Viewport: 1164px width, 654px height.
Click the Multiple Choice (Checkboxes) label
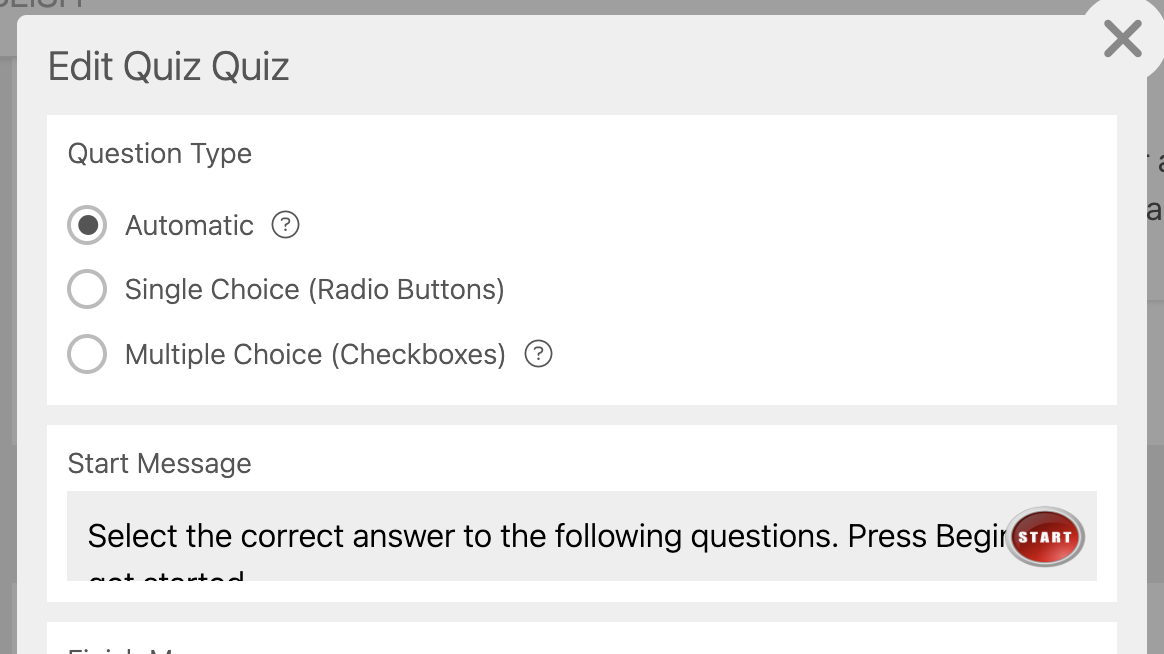point(315,354)
